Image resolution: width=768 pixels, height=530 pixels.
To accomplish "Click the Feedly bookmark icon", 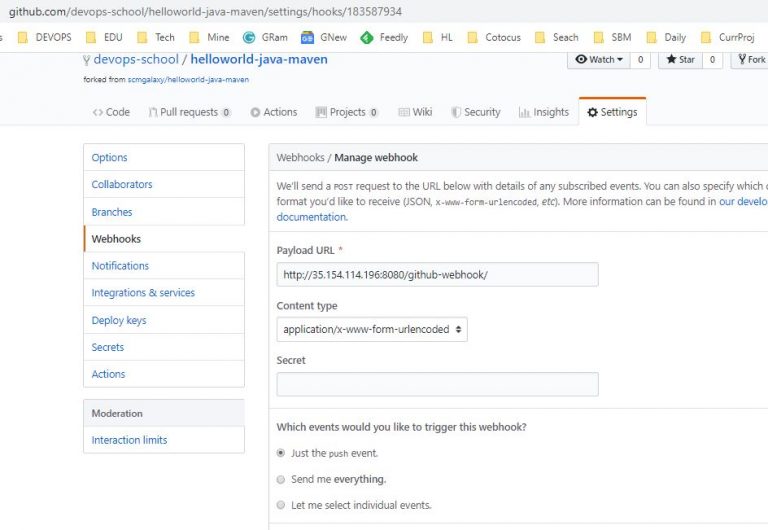I will pos(365,37).
